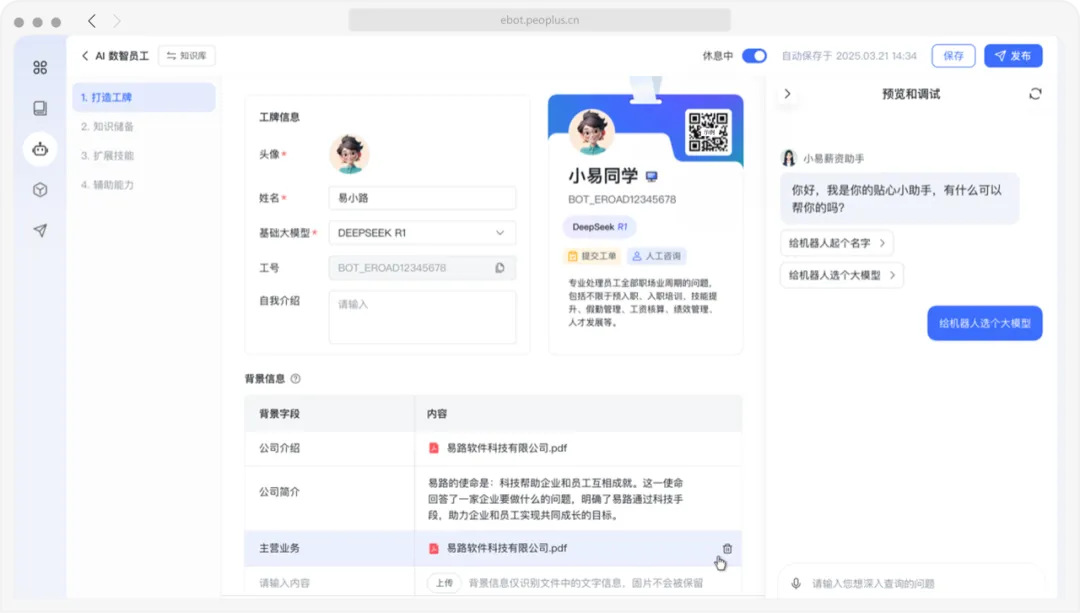Delete the 主营业务 PDF attachment
Viewport: 1080px width, 613px height.
[x=727, y=548]
